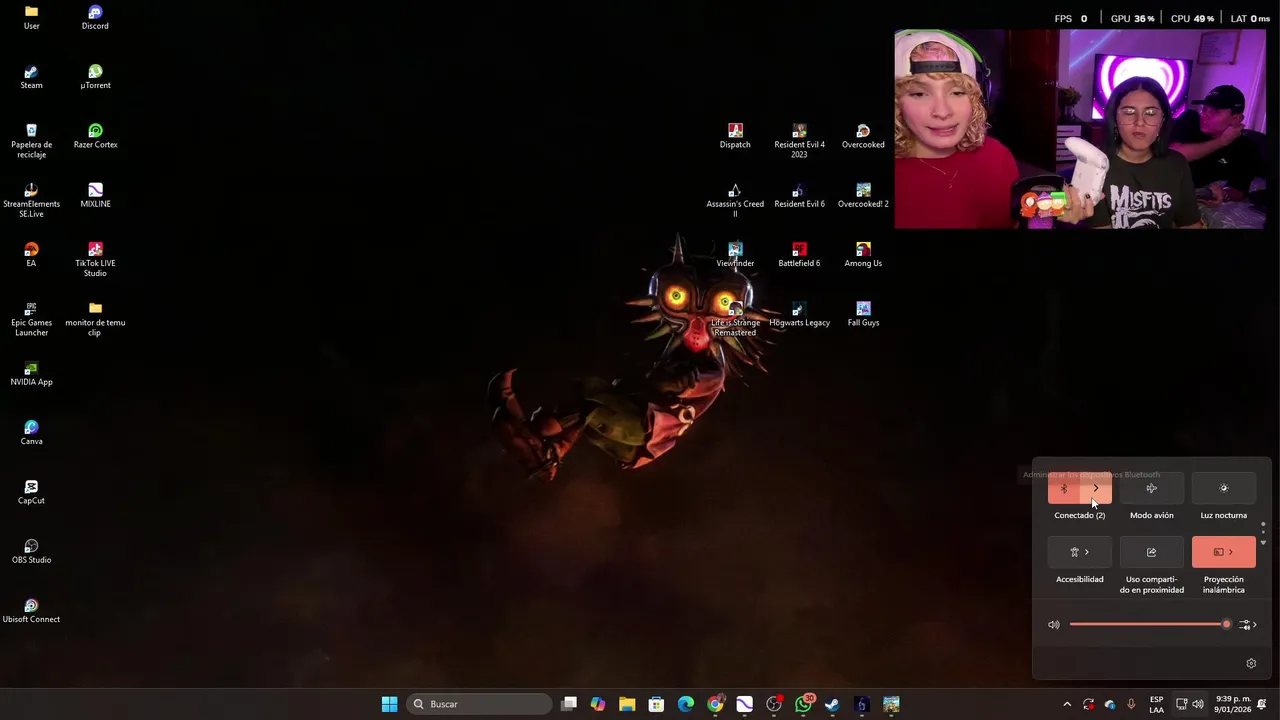
Task: Select the Overcooked! 2 icon
Action: [x=863, y=195]
